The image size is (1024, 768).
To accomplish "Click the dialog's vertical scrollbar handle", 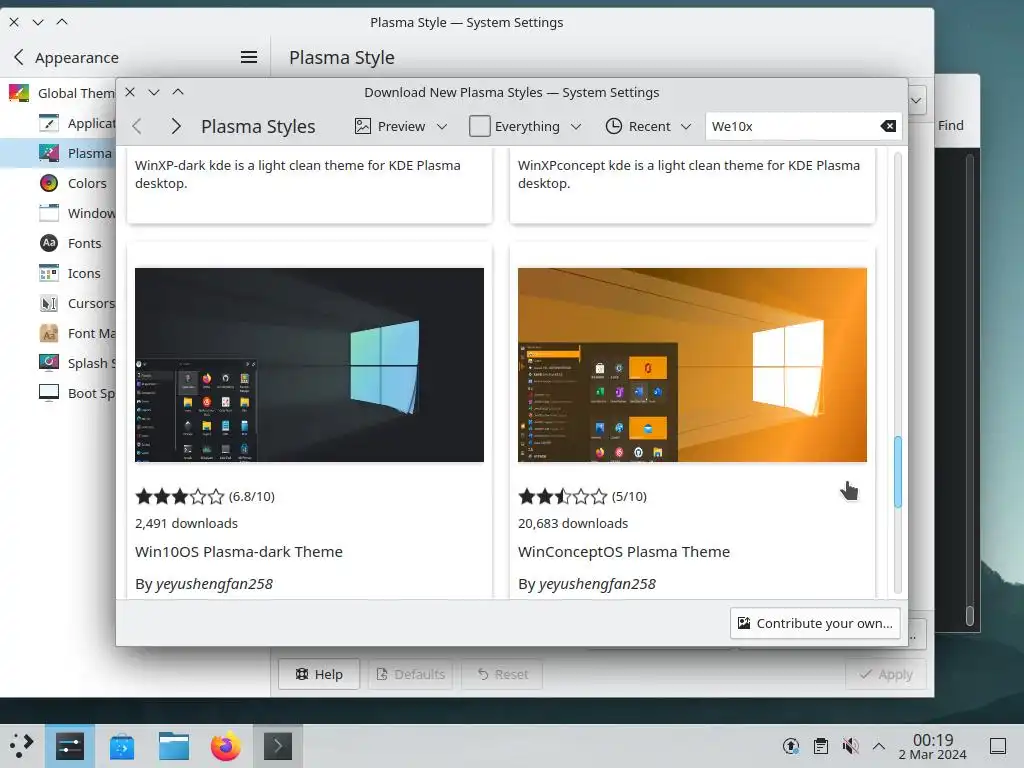I will 897,472.
